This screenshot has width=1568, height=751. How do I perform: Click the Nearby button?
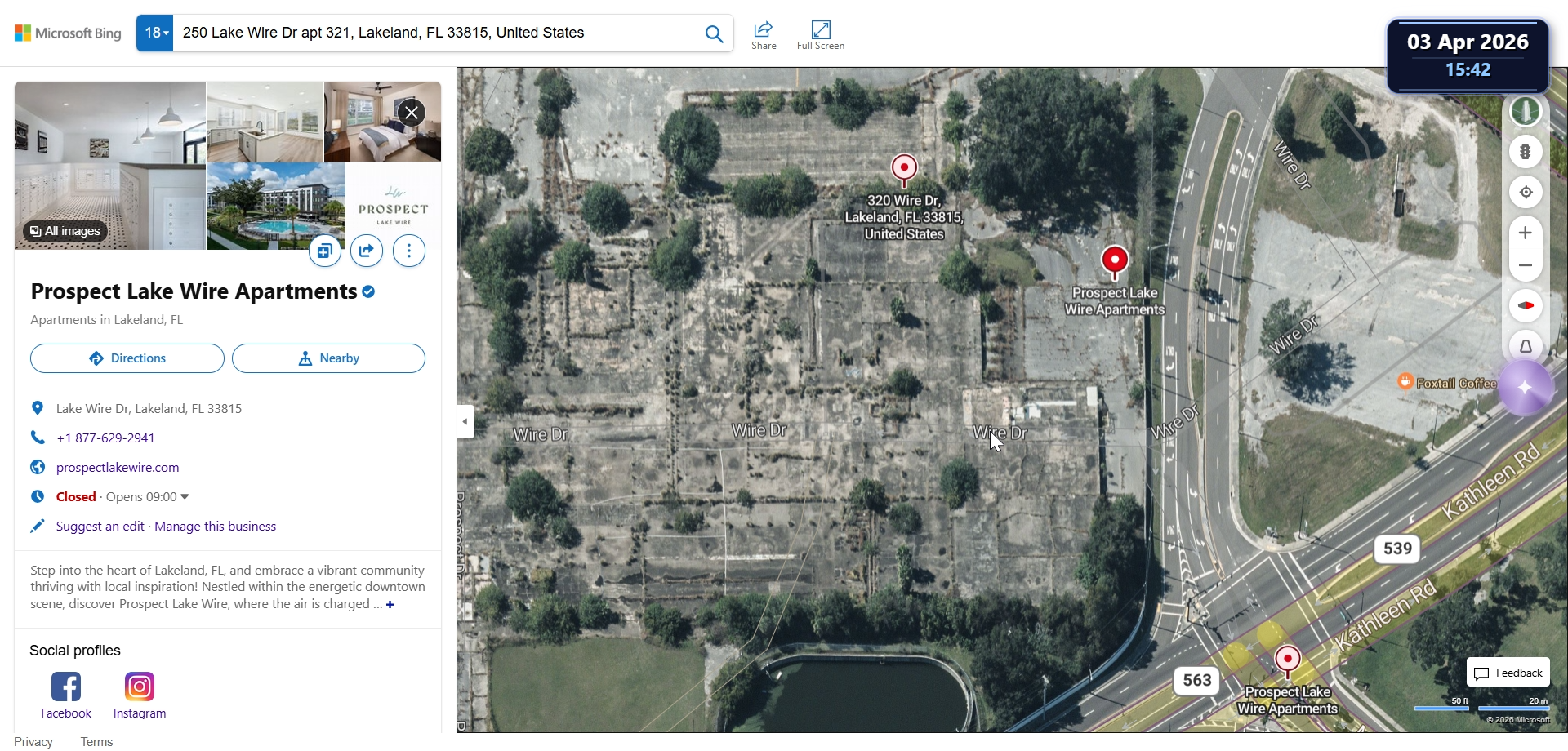328,358
